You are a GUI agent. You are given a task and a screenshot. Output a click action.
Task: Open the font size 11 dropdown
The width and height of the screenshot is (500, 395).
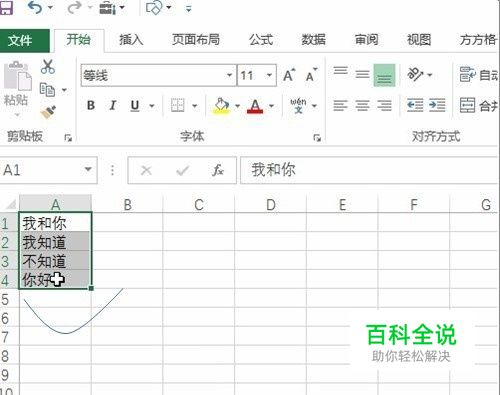(x=269, y=75)
